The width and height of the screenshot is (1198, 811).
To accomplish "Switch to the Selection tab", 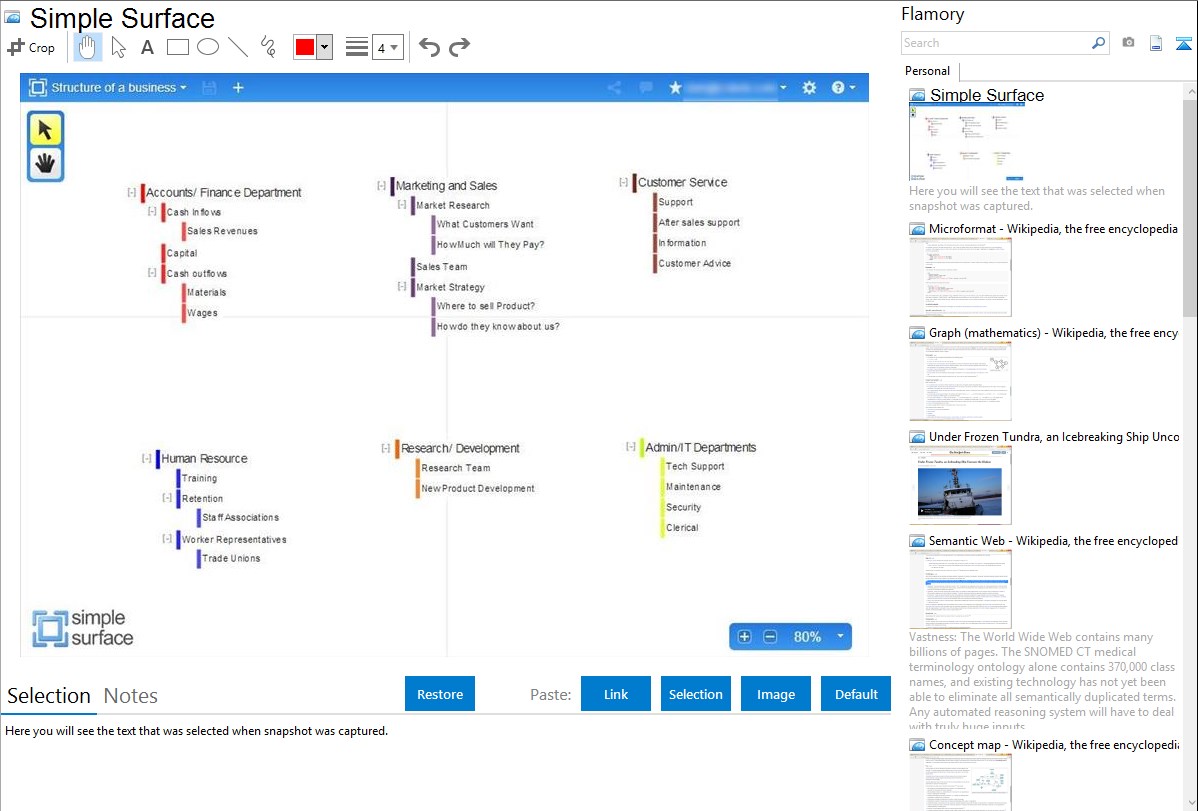I will (49, 696).
